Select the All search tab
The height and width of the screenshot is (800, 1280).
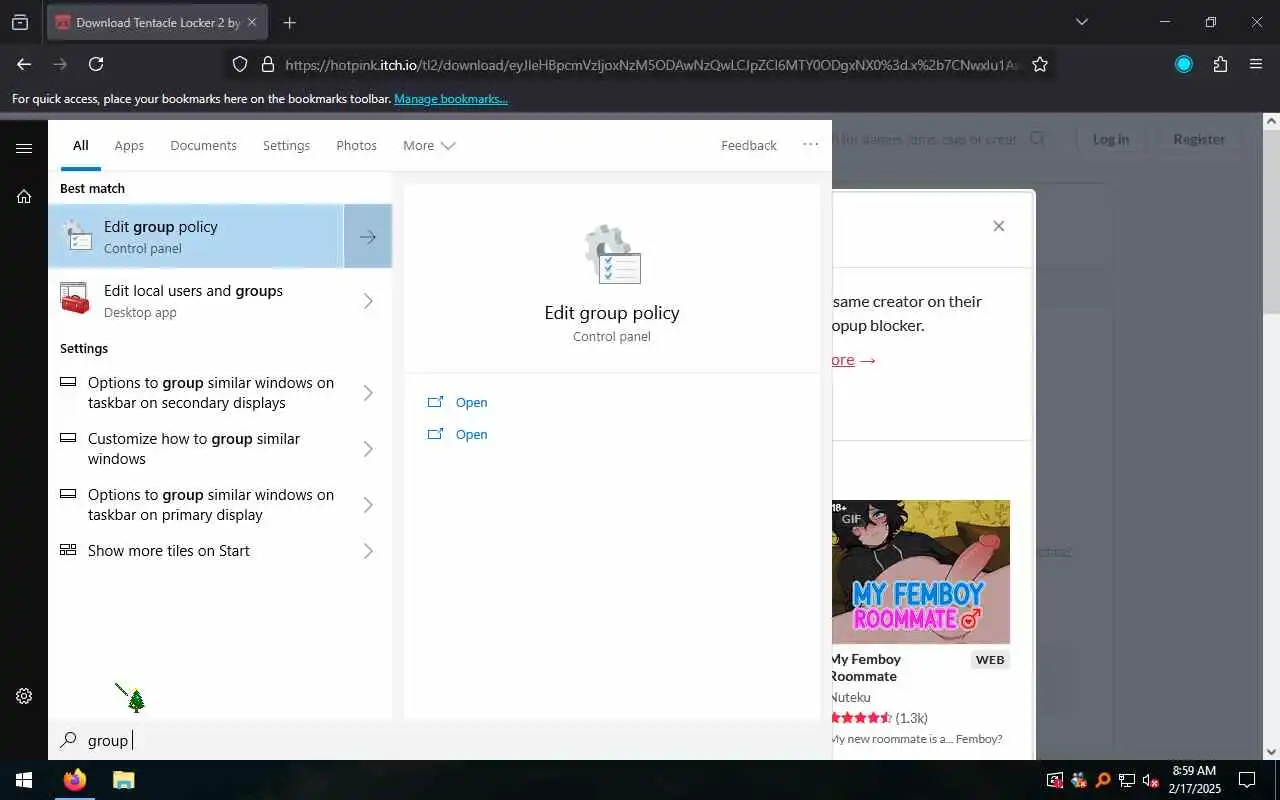(81, 145)
